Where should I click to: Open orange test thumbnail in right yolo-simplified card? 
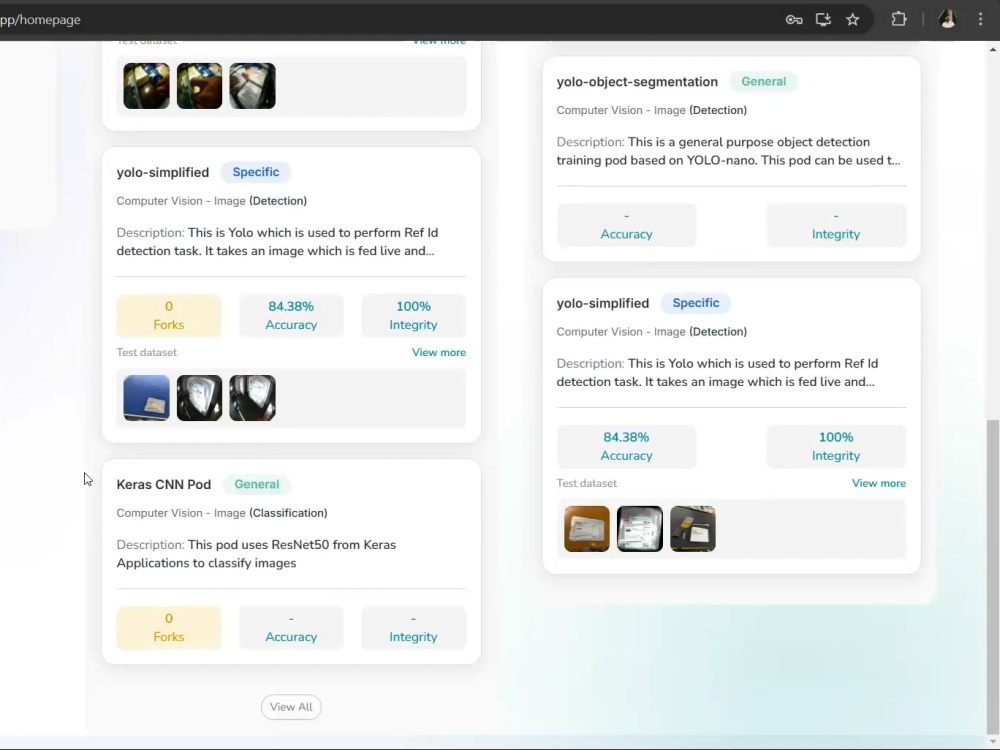click(587, 529)
